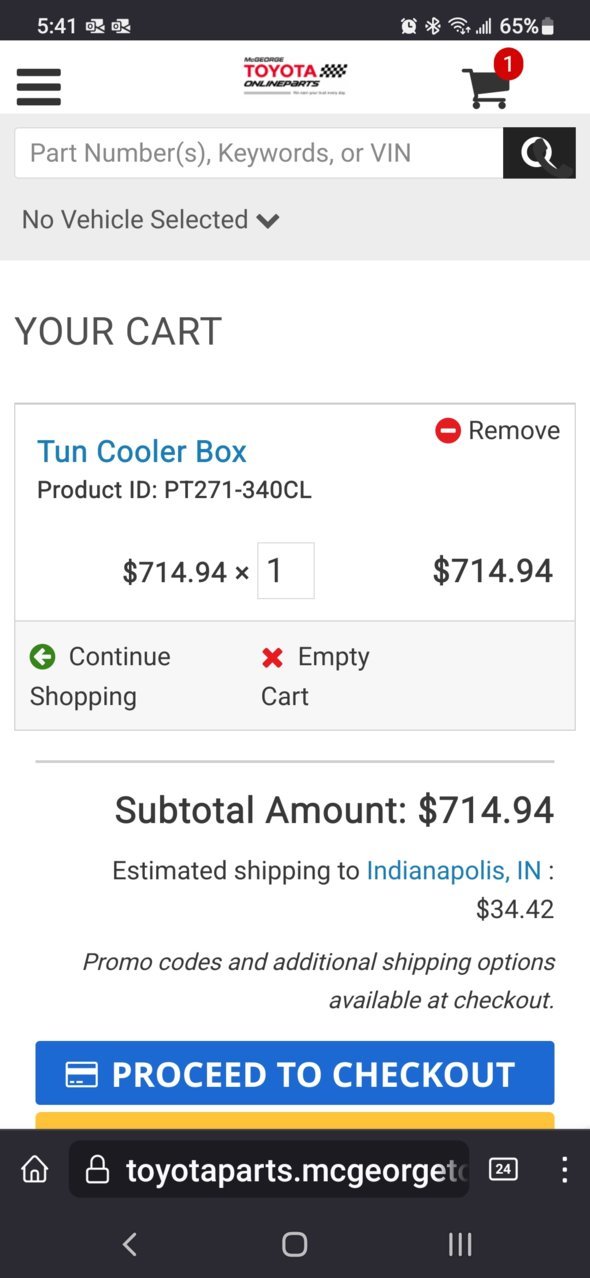Tap Android home navigation button
The width and height of the screenshot is (590, 1278).
294,1244
